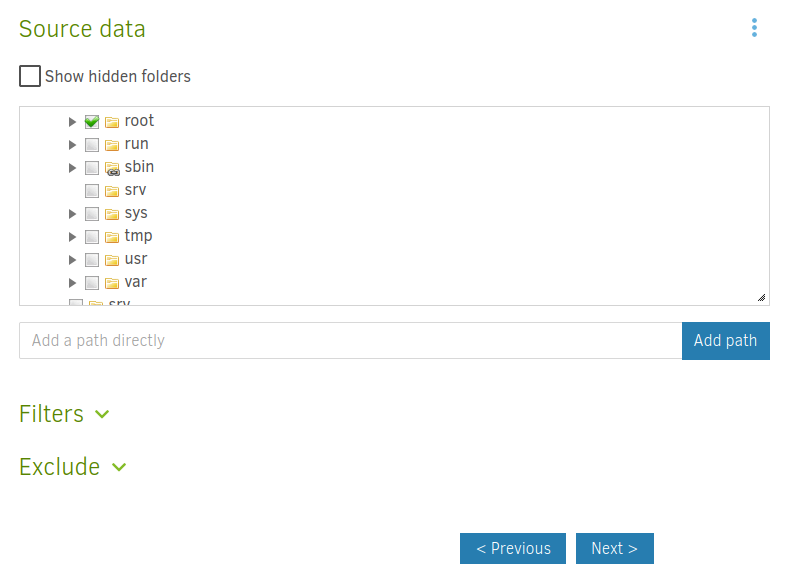Check the srv folder checkbox
The height and width of the screenshot is (582, 796).
[x=92, y=191]
